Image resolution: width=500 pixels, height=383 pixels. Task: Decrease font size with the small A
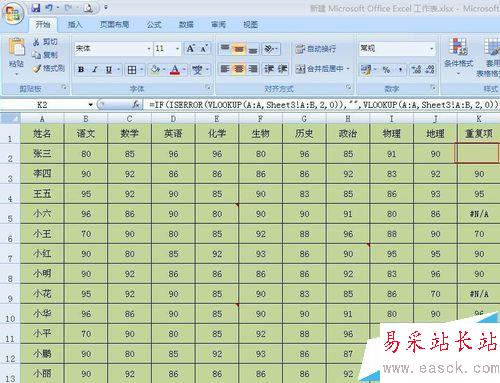(x=204, y=49)
